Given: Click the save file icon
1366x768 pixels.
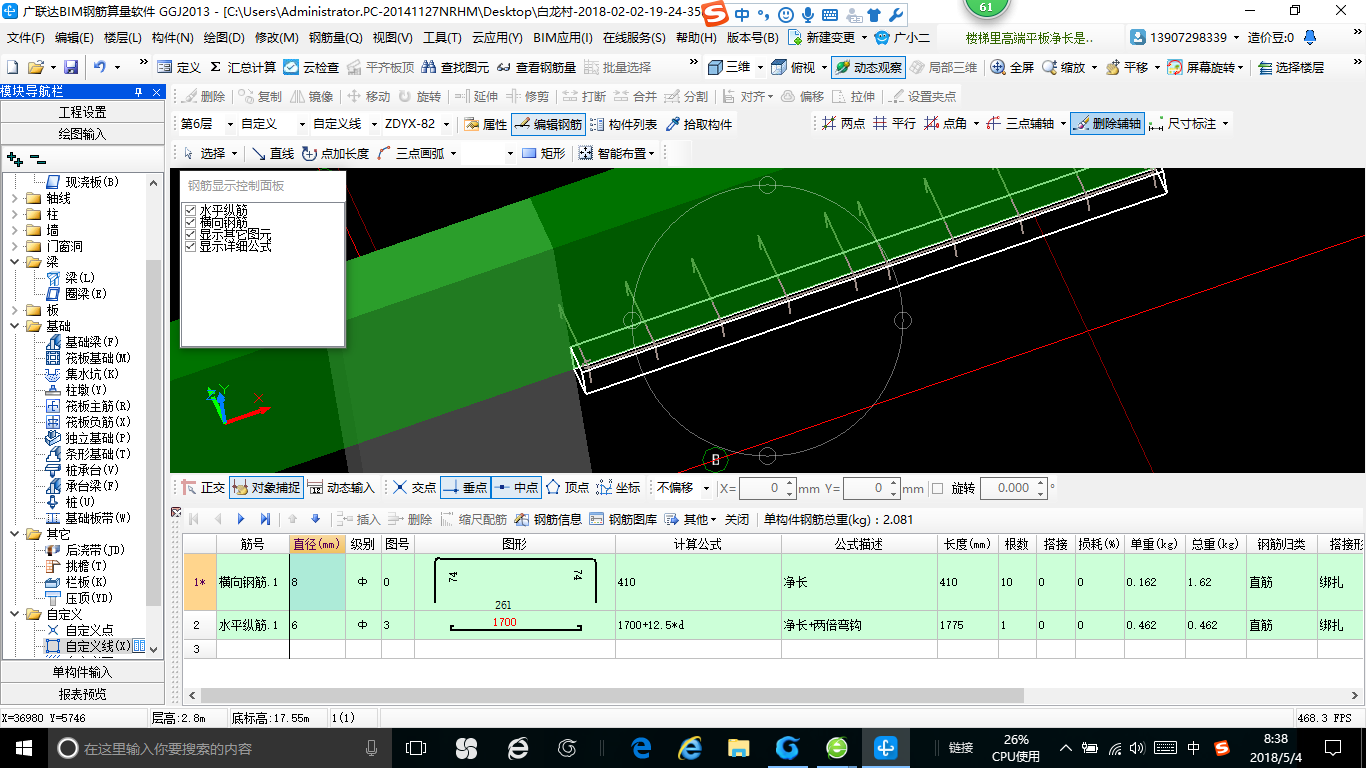Looking at the screenshot, I should (x=71, y=67).
